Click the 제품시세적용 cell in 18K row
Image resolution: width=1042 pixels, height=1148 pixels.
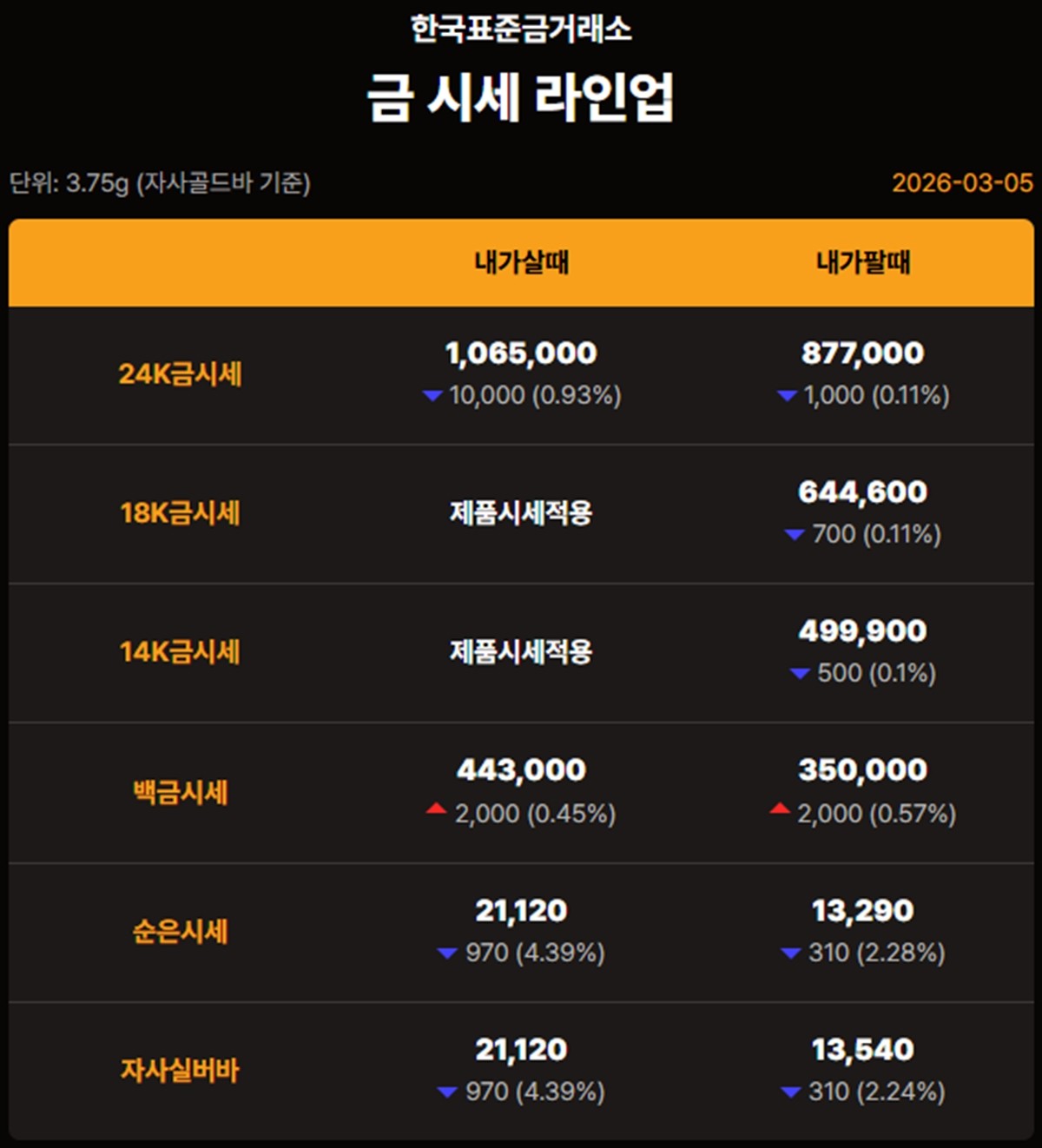click(521, 511)
